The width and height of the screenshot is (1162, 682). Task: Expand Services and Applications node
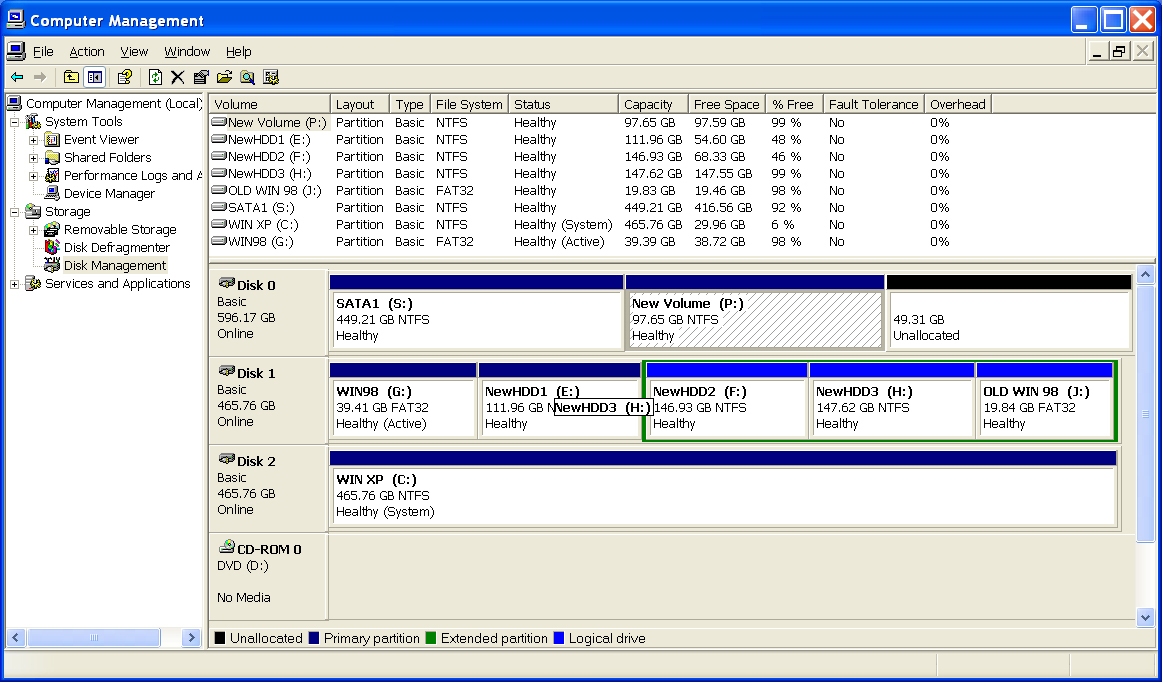[15, 284]
